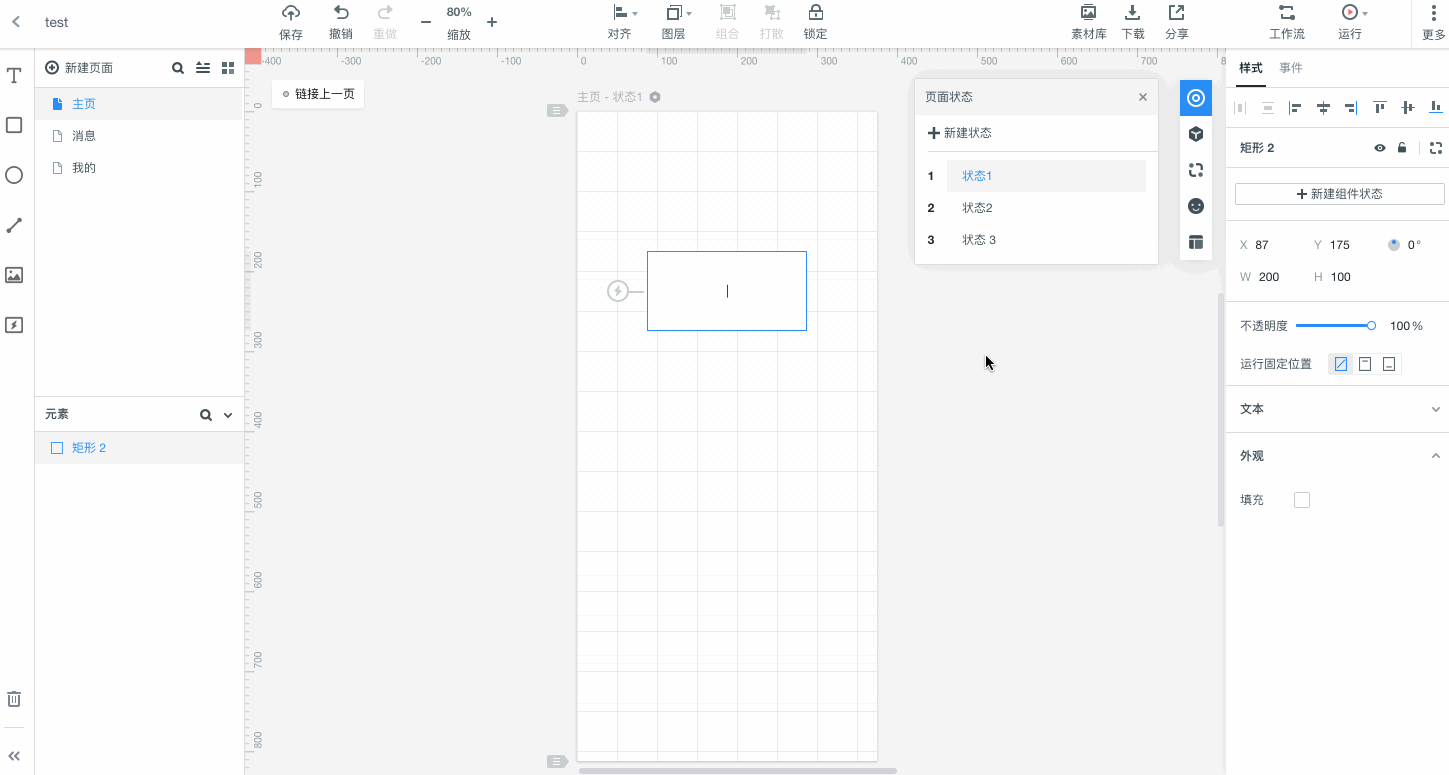Click the 撤销 (undo) button

pyautogui.click(x=341, y=22)
